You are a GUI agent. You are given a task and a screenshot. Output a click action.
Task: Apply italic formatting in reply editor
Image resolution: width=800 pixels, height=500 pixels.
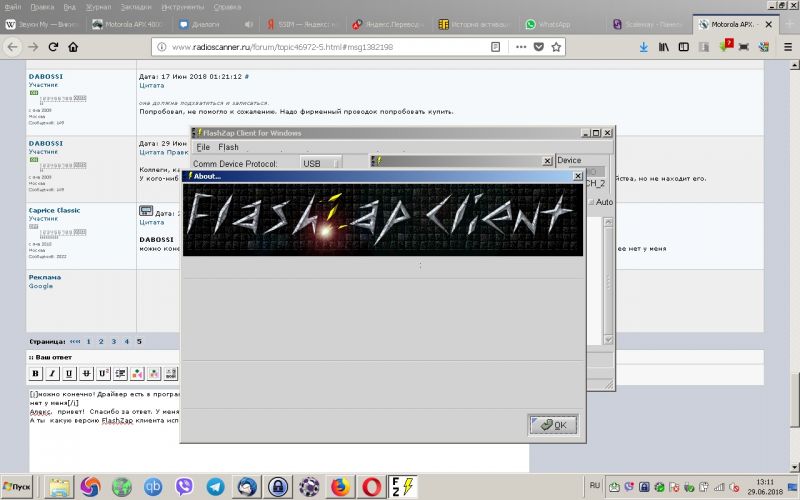coord(52,373)
